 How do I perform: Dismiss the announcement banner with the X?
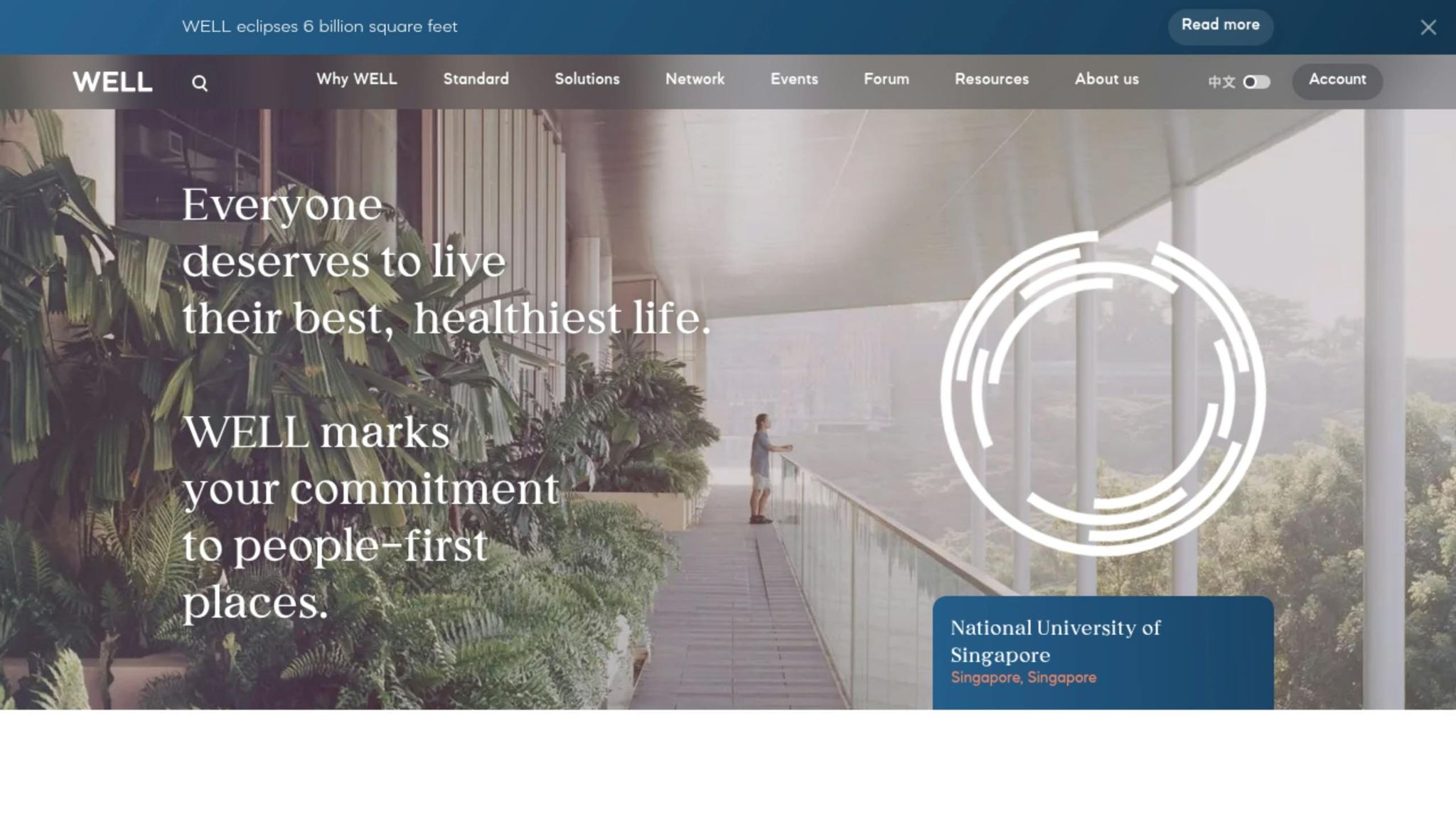pyautogui.click(x=1428, y=28)
